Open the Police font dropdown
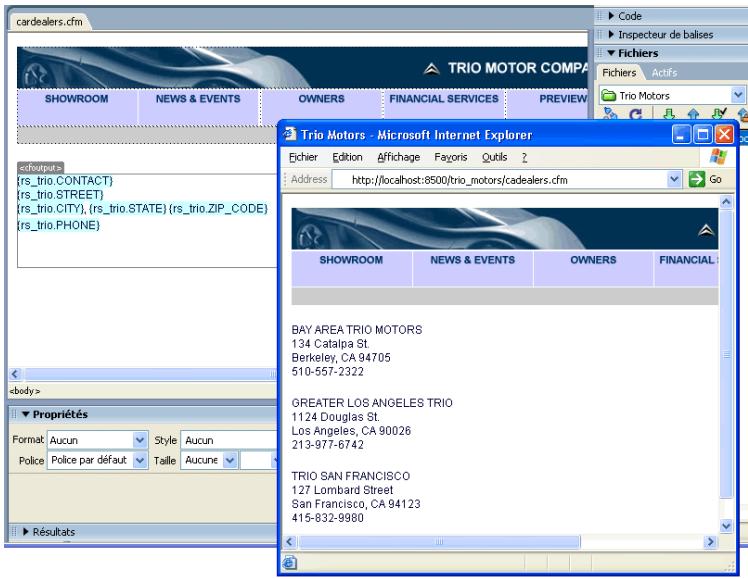Image resolution: width=748 pixels, height=579 pixels. click(x=140, y=460)
